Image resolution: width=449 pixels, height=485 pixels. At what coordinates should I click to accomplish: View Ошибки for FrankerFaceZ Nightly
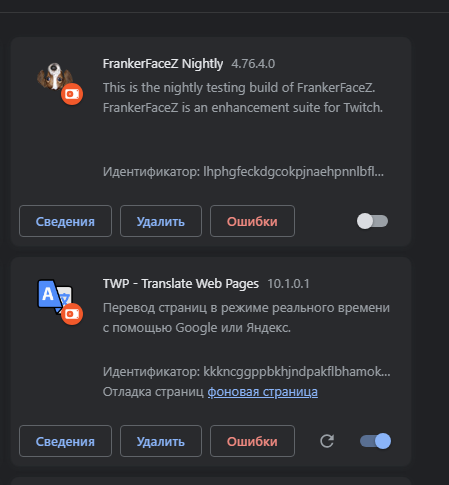(x=252, y=221)
